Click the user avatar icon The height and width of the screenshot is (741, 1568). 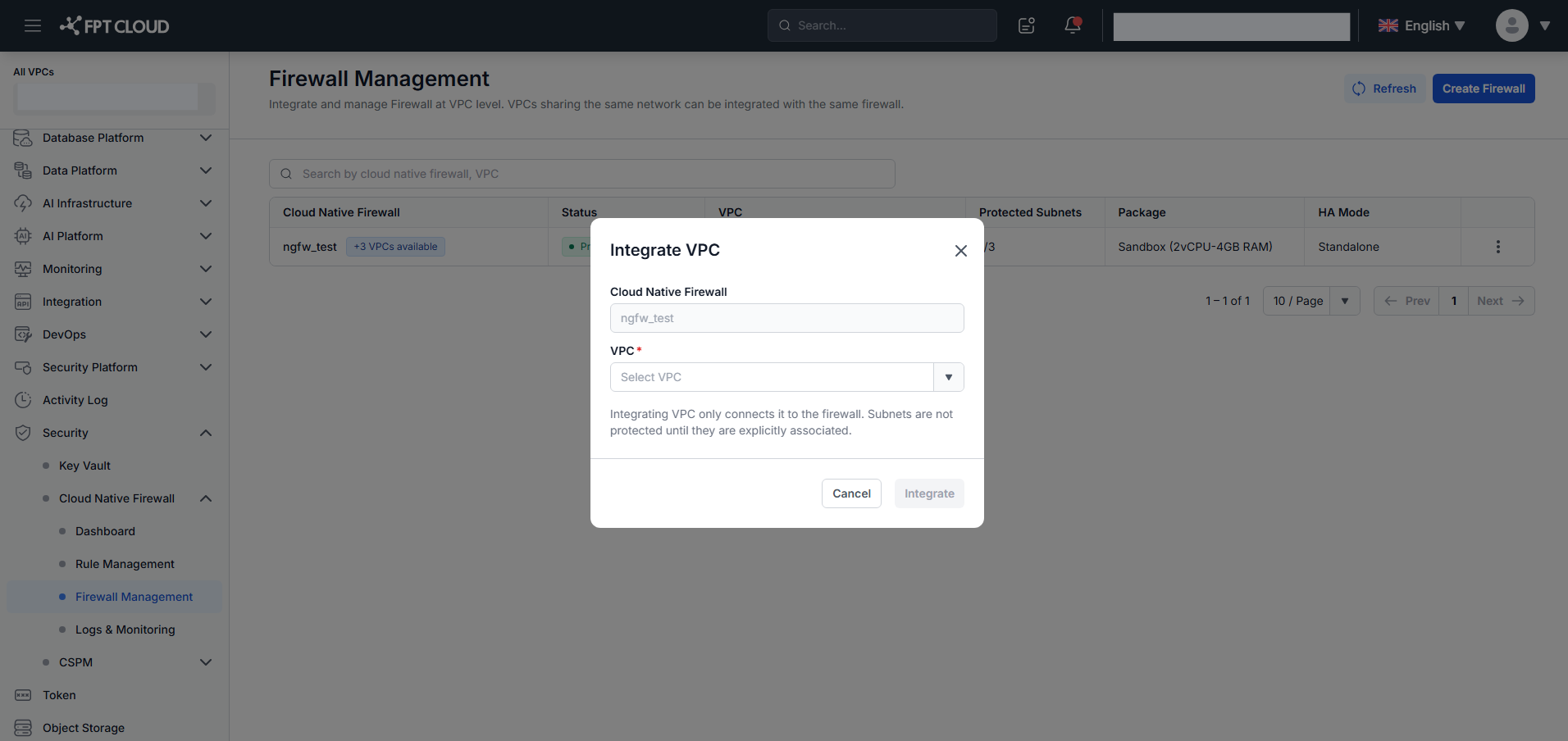pos(1511,25)
